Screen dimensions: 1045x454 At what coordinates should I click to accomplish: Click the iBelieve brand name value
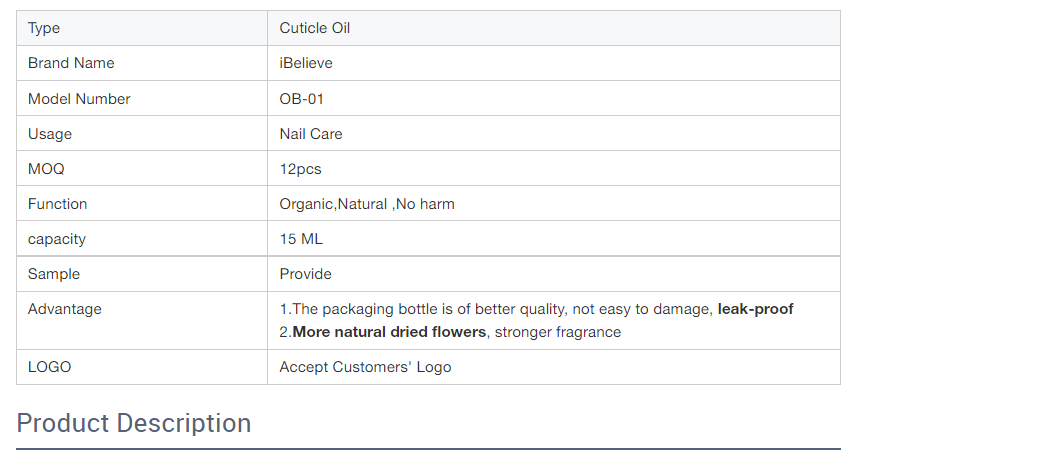click(x=306, y=63)
